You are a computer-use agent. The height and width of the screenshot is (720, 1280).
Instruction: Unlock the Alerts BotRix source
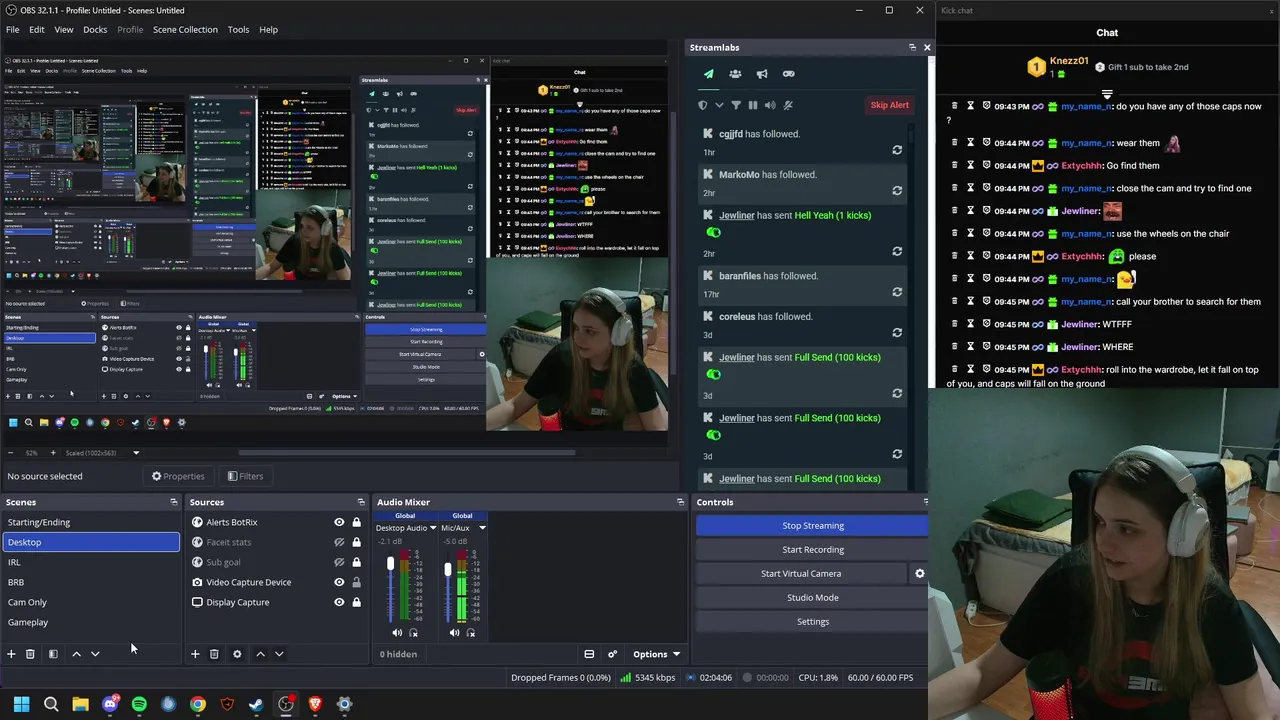356,522
